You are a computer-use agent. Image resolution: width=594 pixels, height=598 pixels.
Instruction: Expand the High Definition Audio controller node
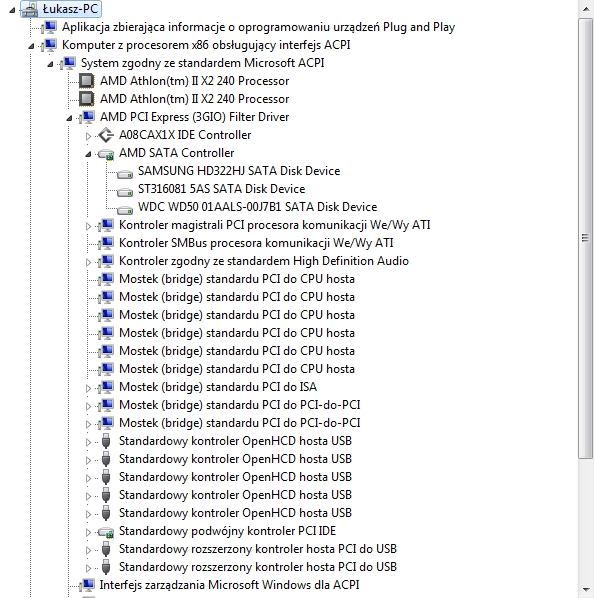tap(88, 262)
